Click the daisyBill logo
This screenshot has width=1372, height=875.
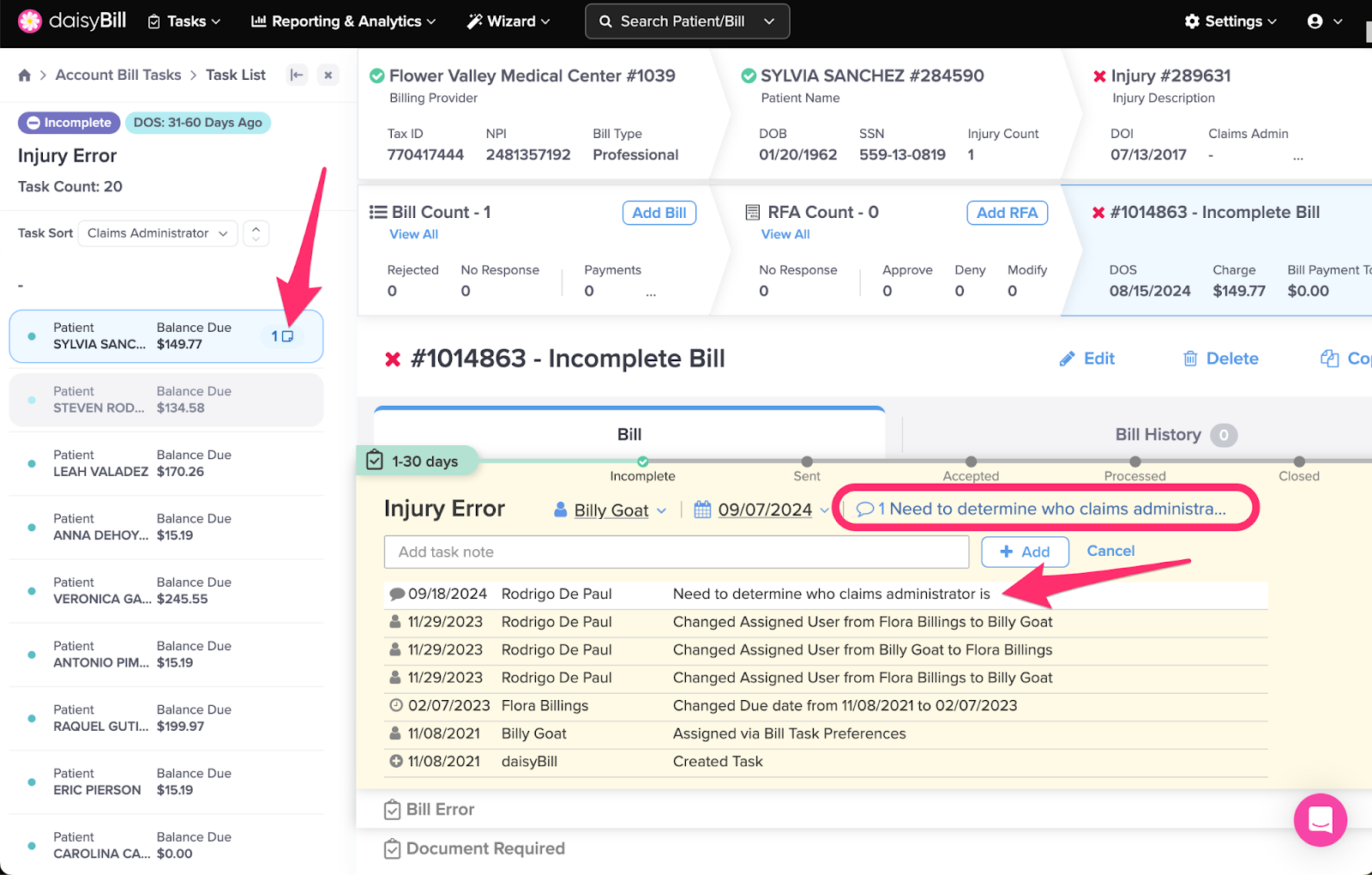pyautogui.click(x=72, y=21)
